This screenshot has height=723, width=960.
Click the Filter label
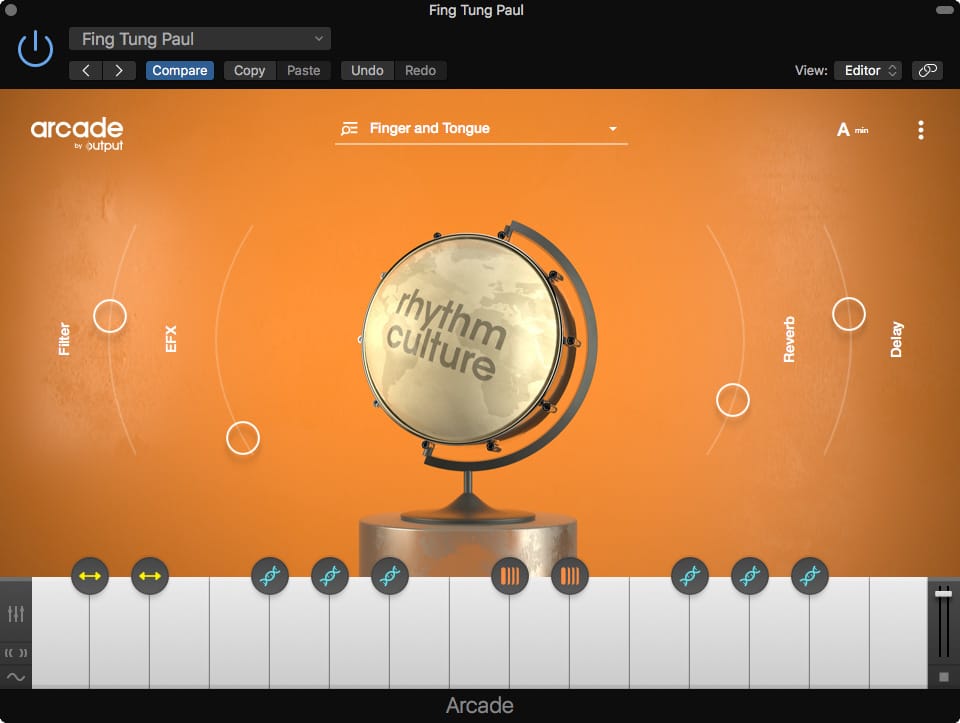(x=64, y=339)
